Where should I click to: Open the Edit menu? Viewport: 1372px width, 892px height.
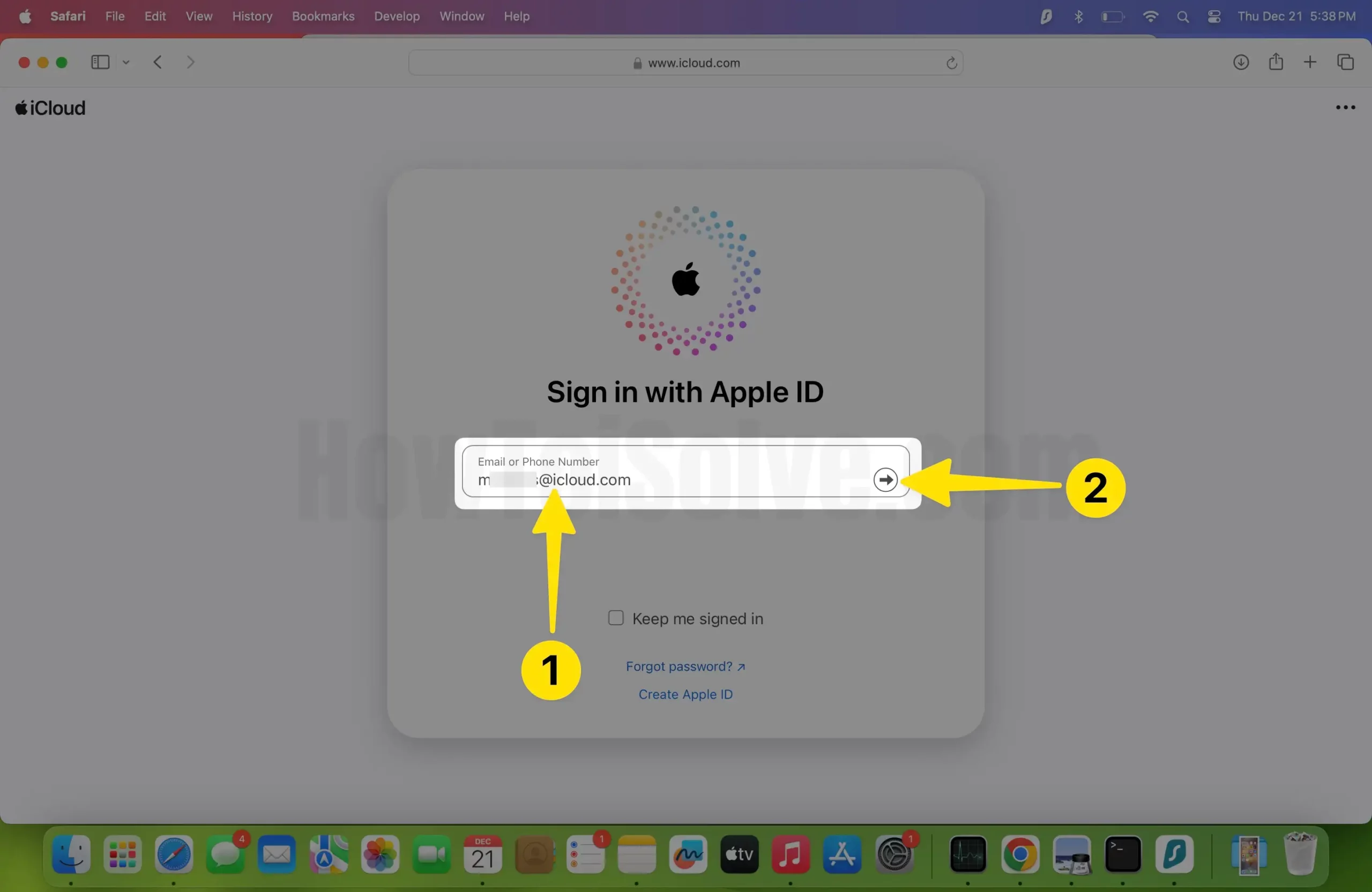pyautogui.click(x=155, y=16)
